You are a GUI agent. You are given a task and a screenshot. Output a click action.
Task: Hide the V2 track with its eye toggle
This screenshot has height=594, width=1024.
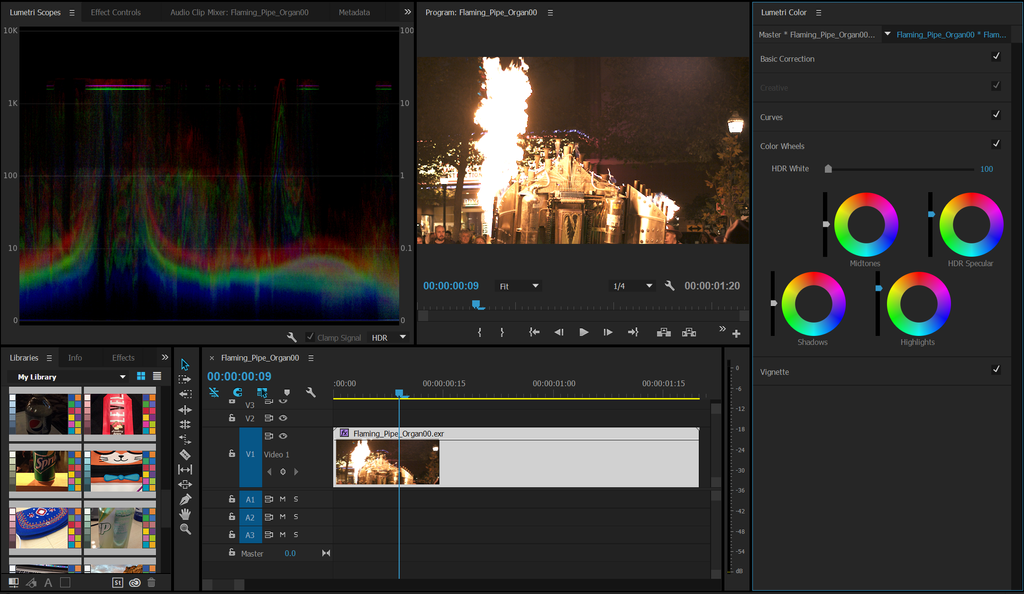click(285, 418)
